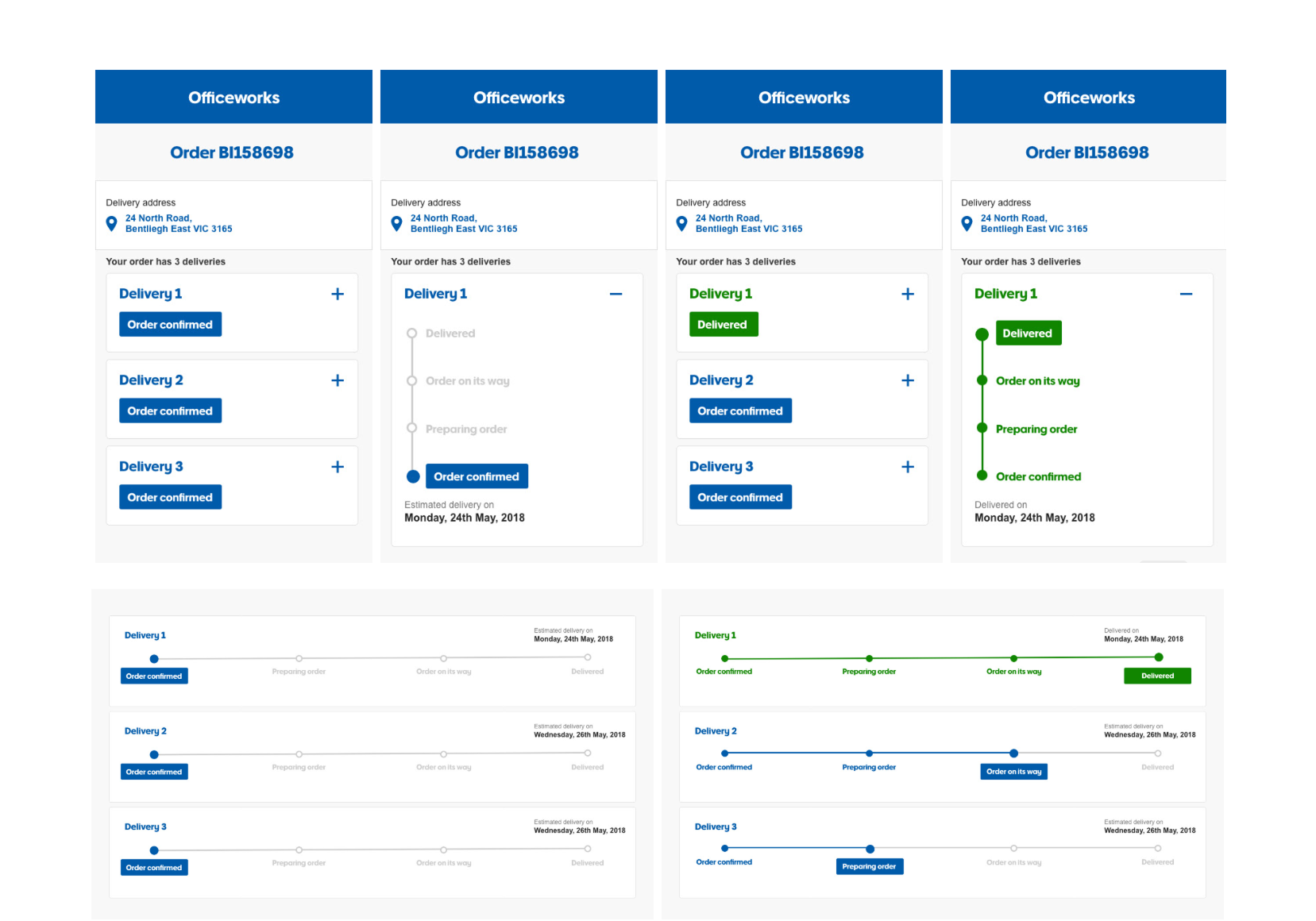Click green Delivered badge in Delivery 1 row, bottom-right panel

(1157, 676)
